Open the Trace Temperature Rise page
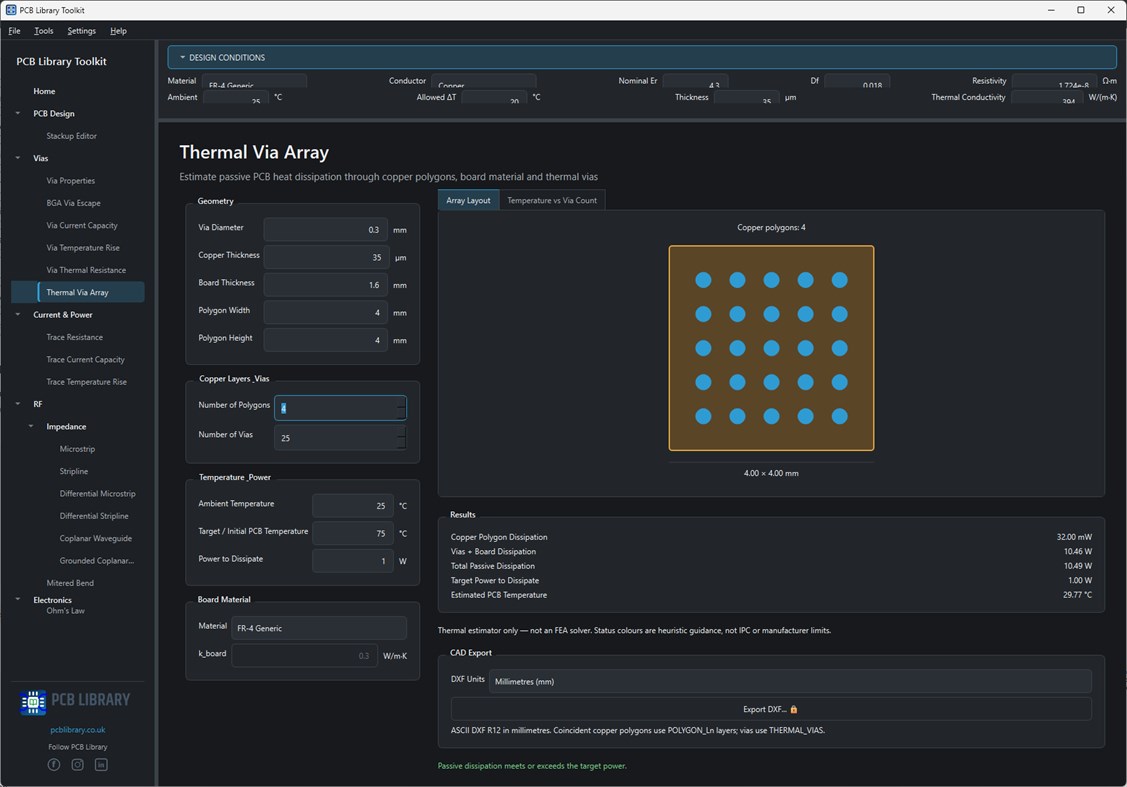Screen dimensions: 1127x787 [86, 382]
